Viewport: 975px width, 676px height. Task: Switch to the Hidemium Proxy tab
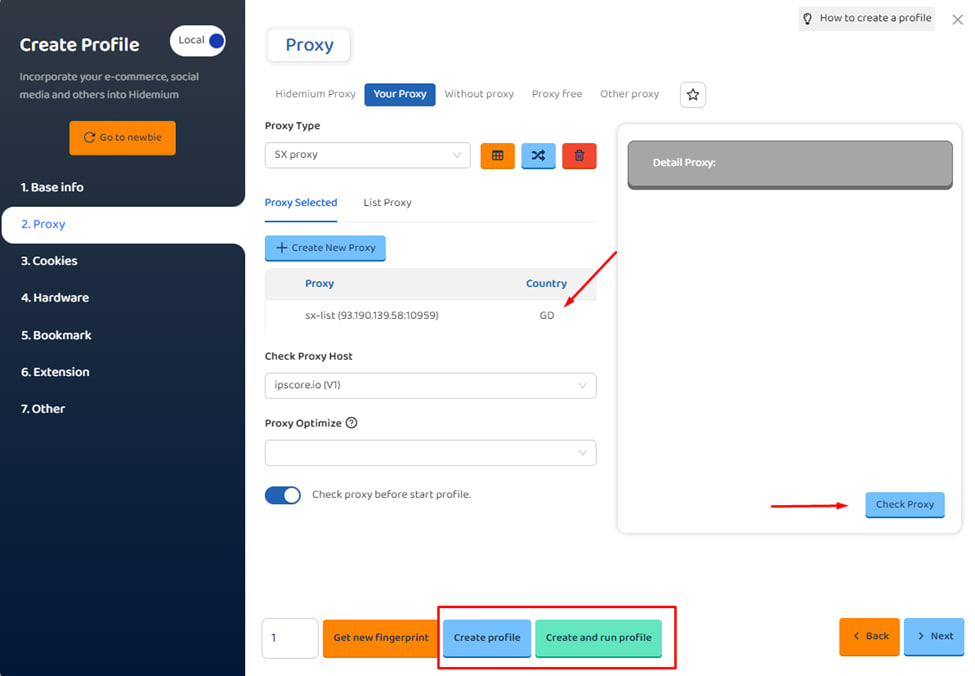(315, 94)
